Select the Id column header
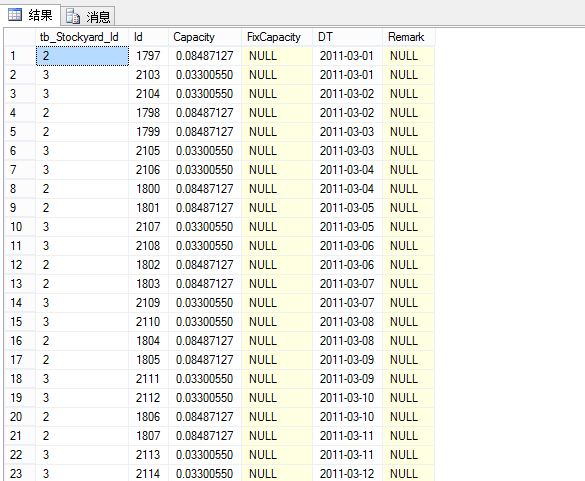The image size is (585, 481). (x=148, y=37)
